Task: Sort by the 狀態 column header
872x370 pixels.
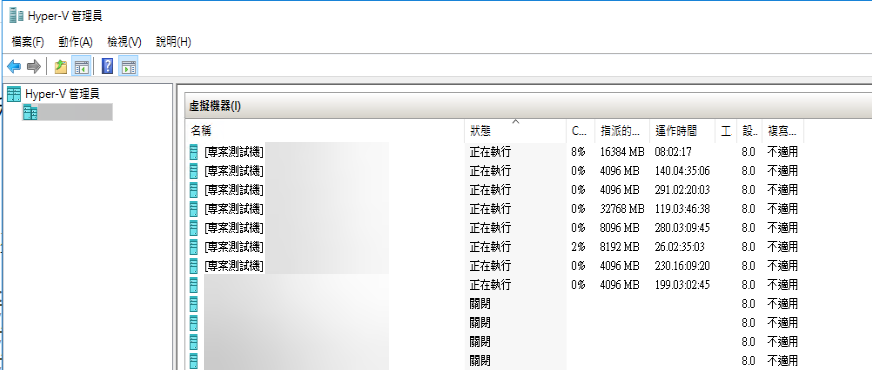Action: pos(516,131)
